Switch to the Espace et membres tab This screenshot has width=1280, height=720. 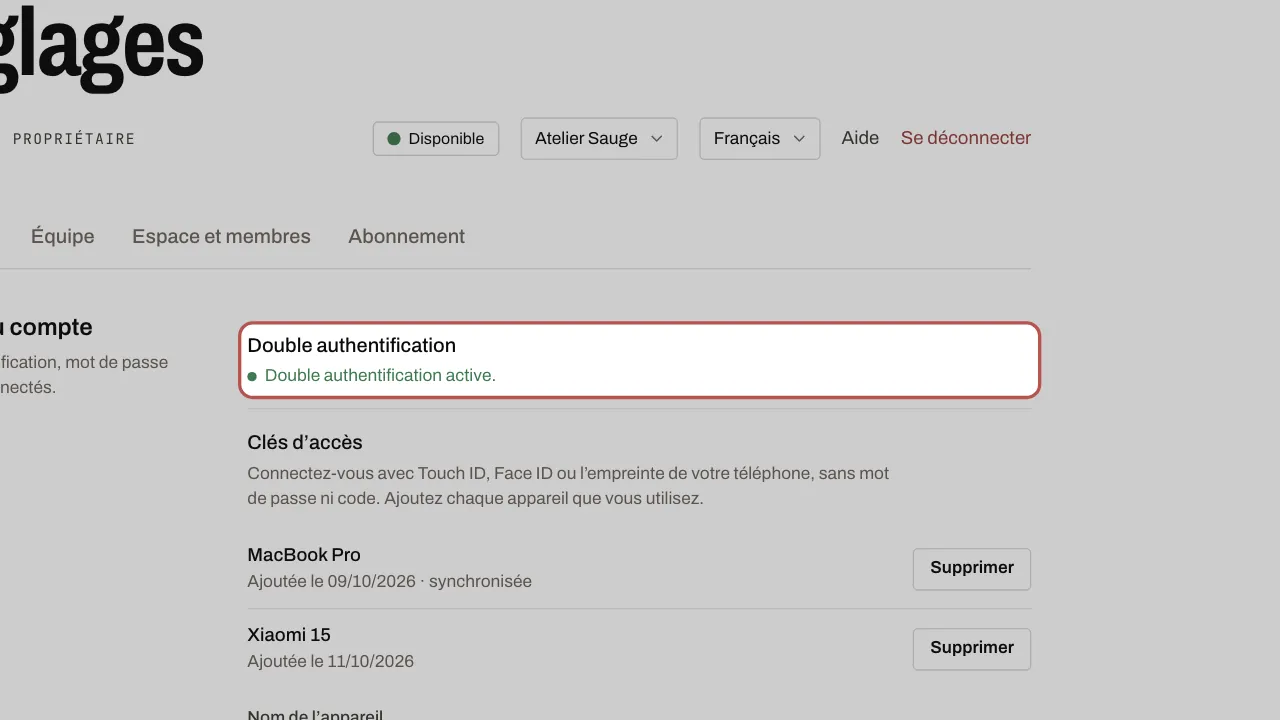coord(221,236)
